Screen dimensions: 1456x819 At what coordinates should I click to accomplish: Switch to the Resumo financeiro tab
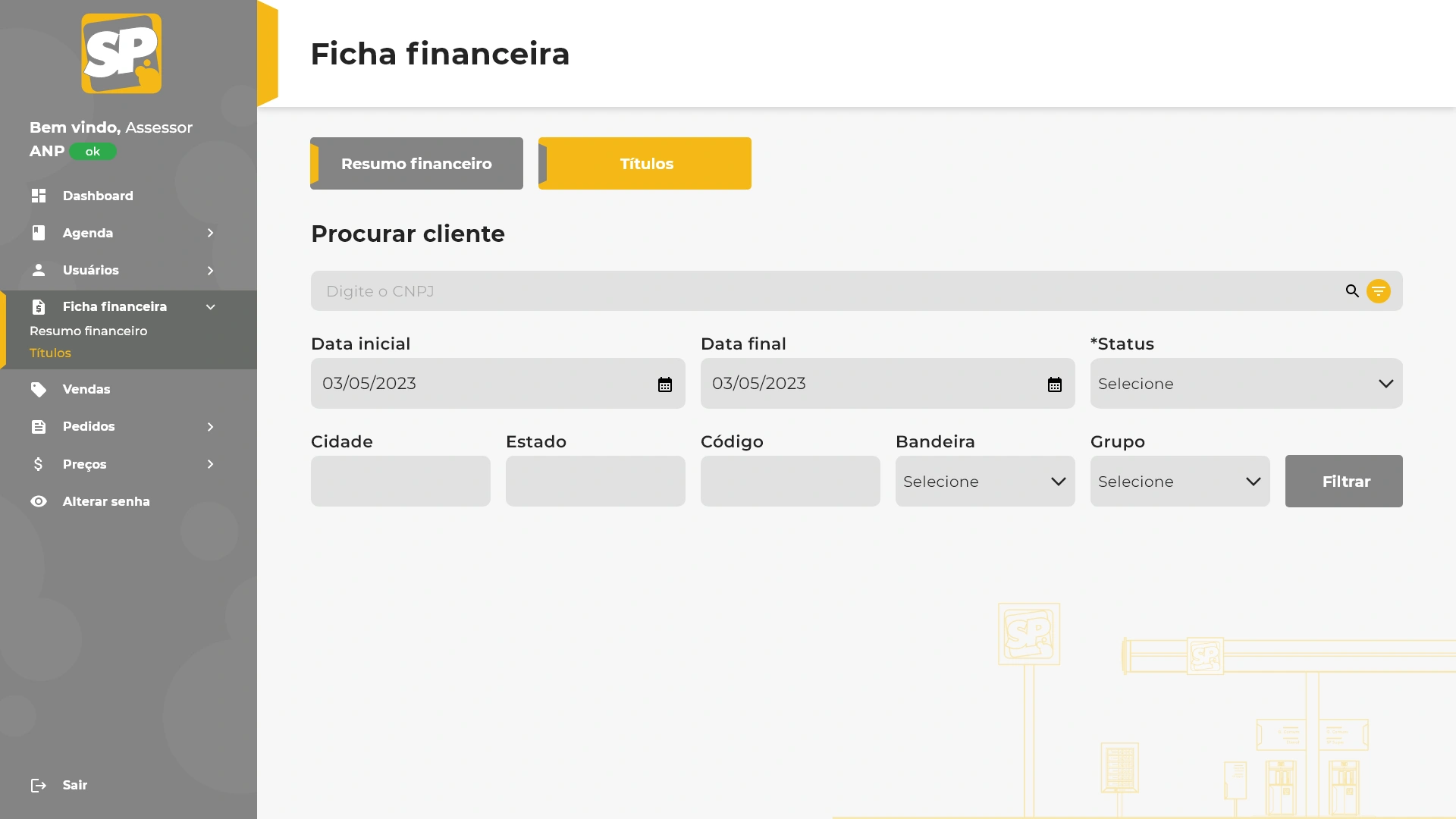[x=416, y=164]
